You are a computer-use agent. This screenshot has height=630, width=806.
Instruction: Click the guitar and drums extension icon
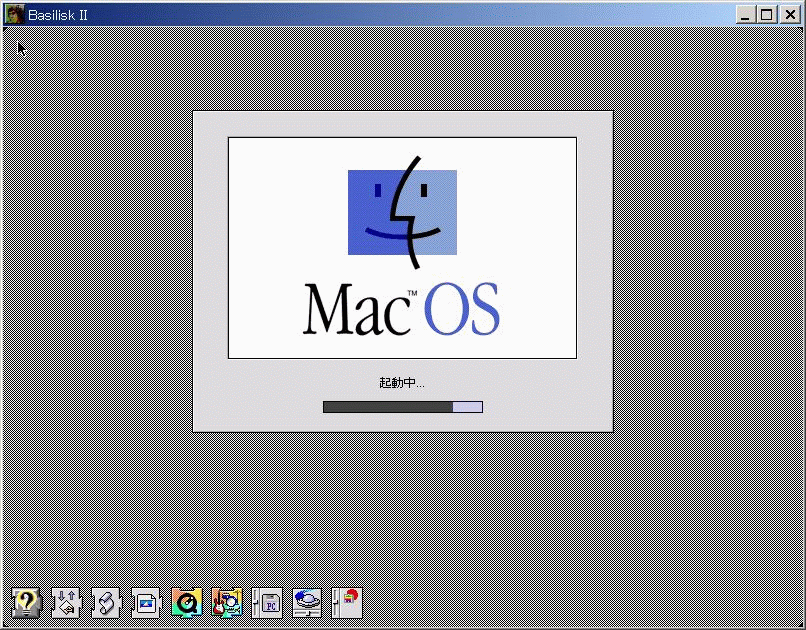(x=227, y=603)
